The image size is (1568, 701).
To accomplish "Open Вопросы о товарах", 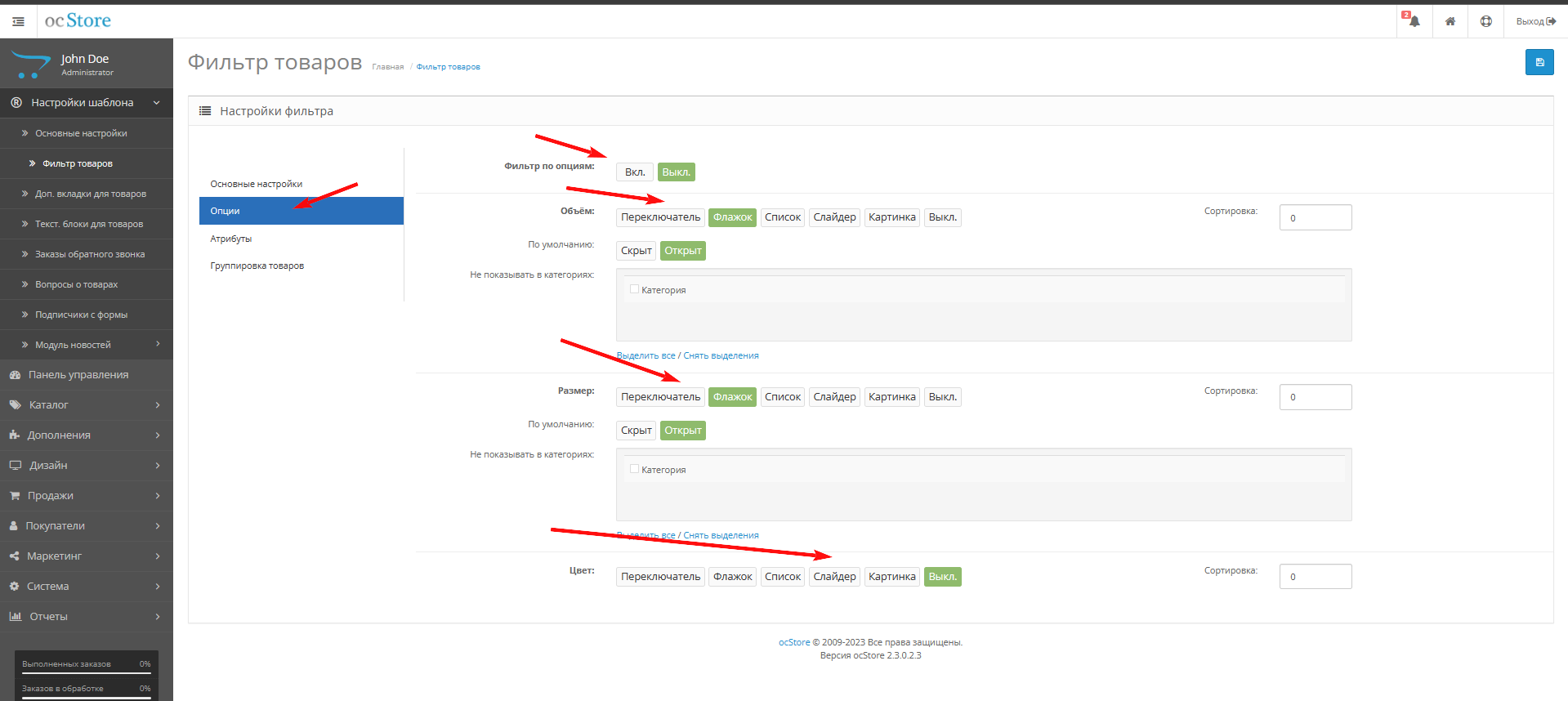I will [86, 284].
